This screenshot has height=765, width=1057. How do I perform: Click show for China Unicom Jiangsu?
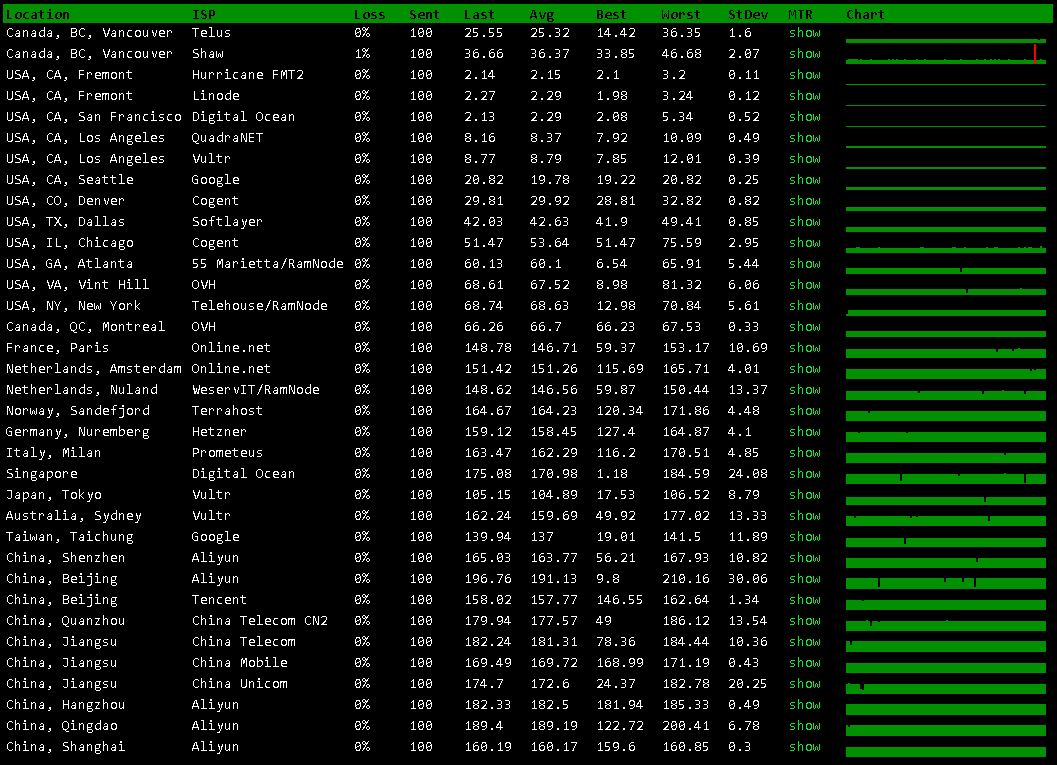tap(804, 683)
